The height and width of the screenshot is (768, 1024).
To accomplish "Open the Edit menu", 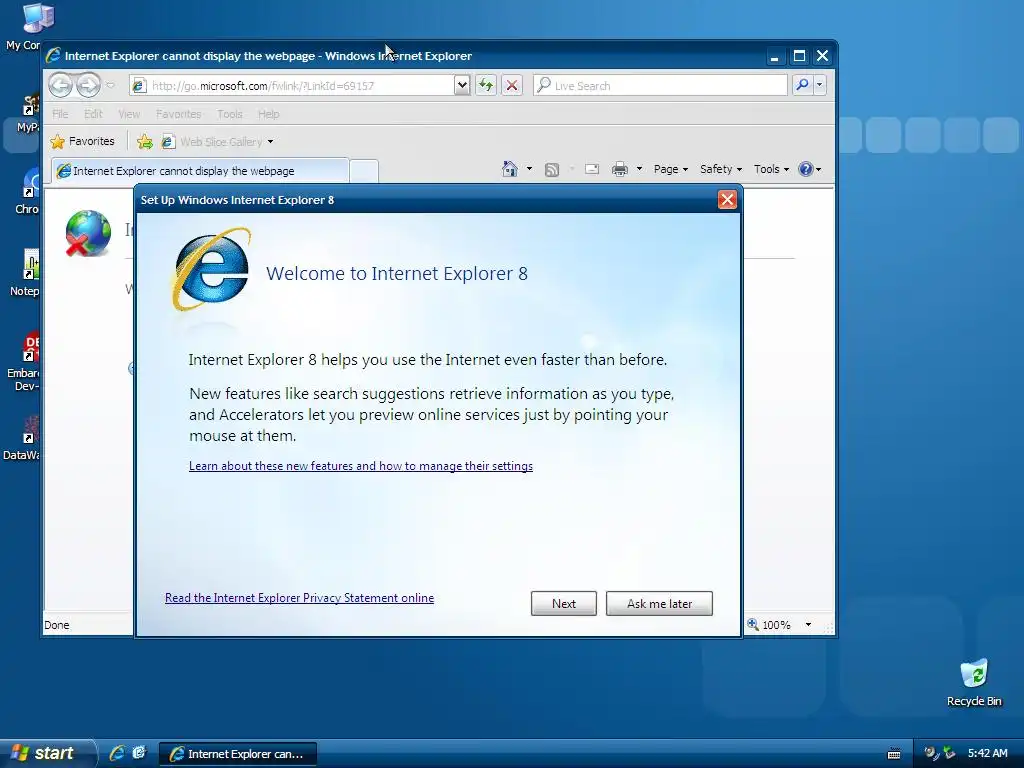I will point(93,114).
